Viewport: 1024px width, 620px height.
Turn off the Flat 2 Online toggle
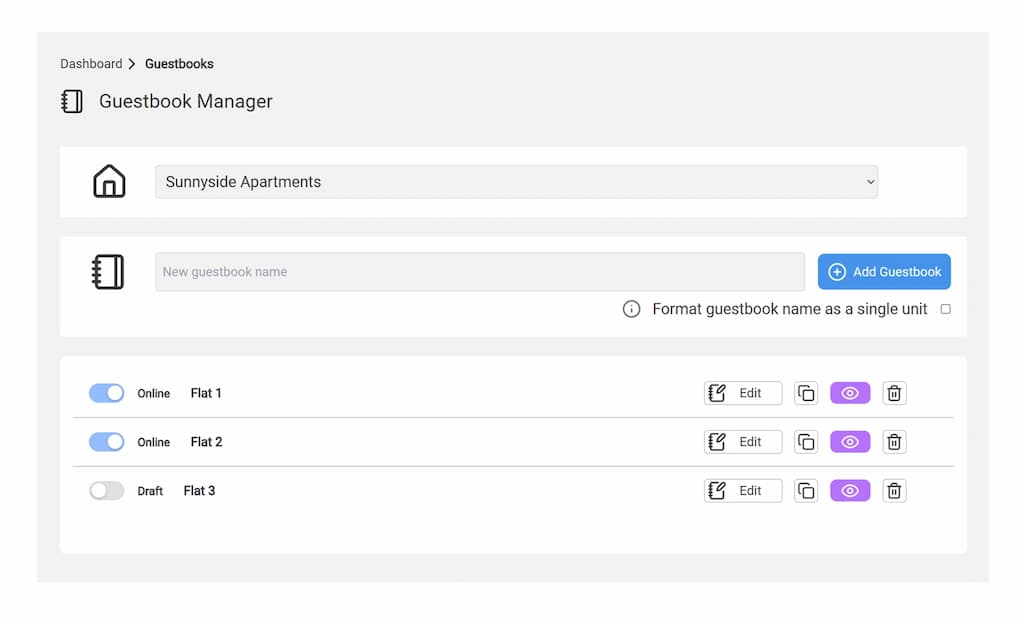click(x=106, y=442)
